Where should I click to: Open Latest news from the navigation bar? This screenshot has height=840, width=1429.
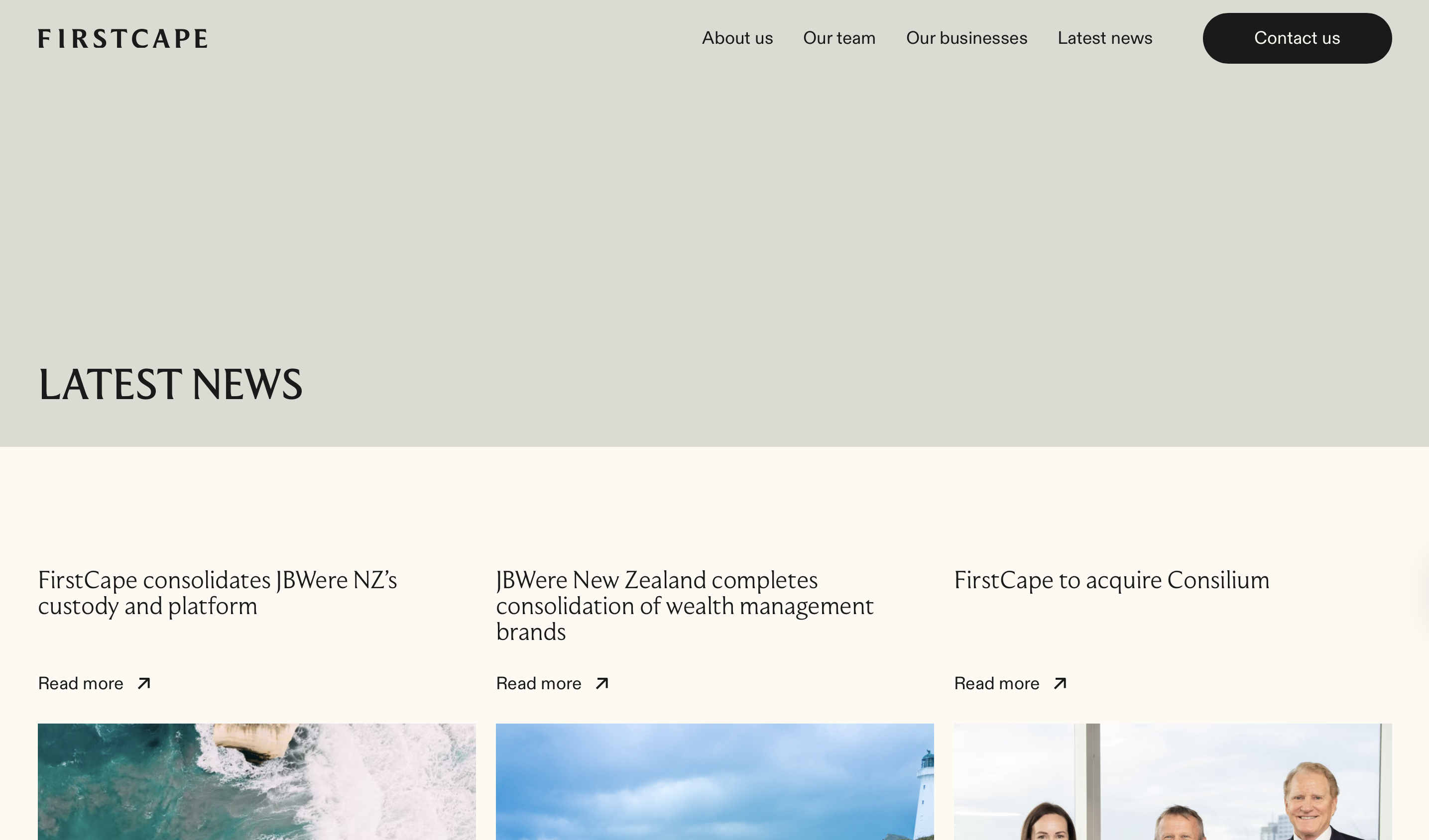[1105, 38]
